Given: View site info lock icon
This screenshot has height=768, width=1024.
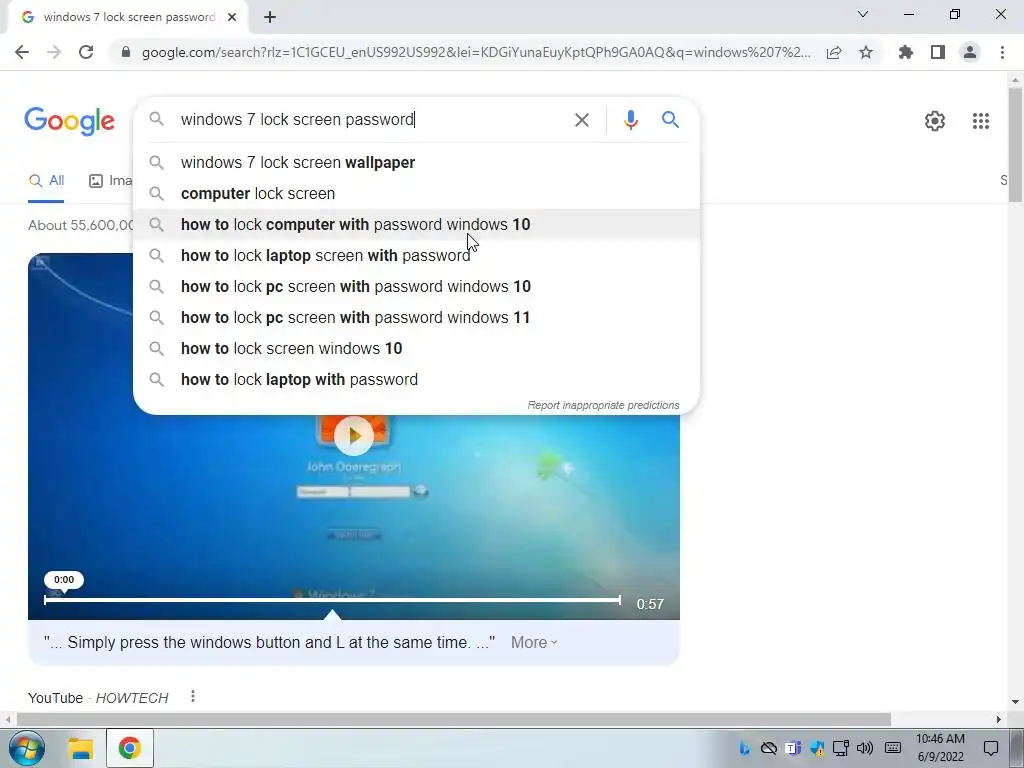Looking at the screenshot, I should (126, 52).
